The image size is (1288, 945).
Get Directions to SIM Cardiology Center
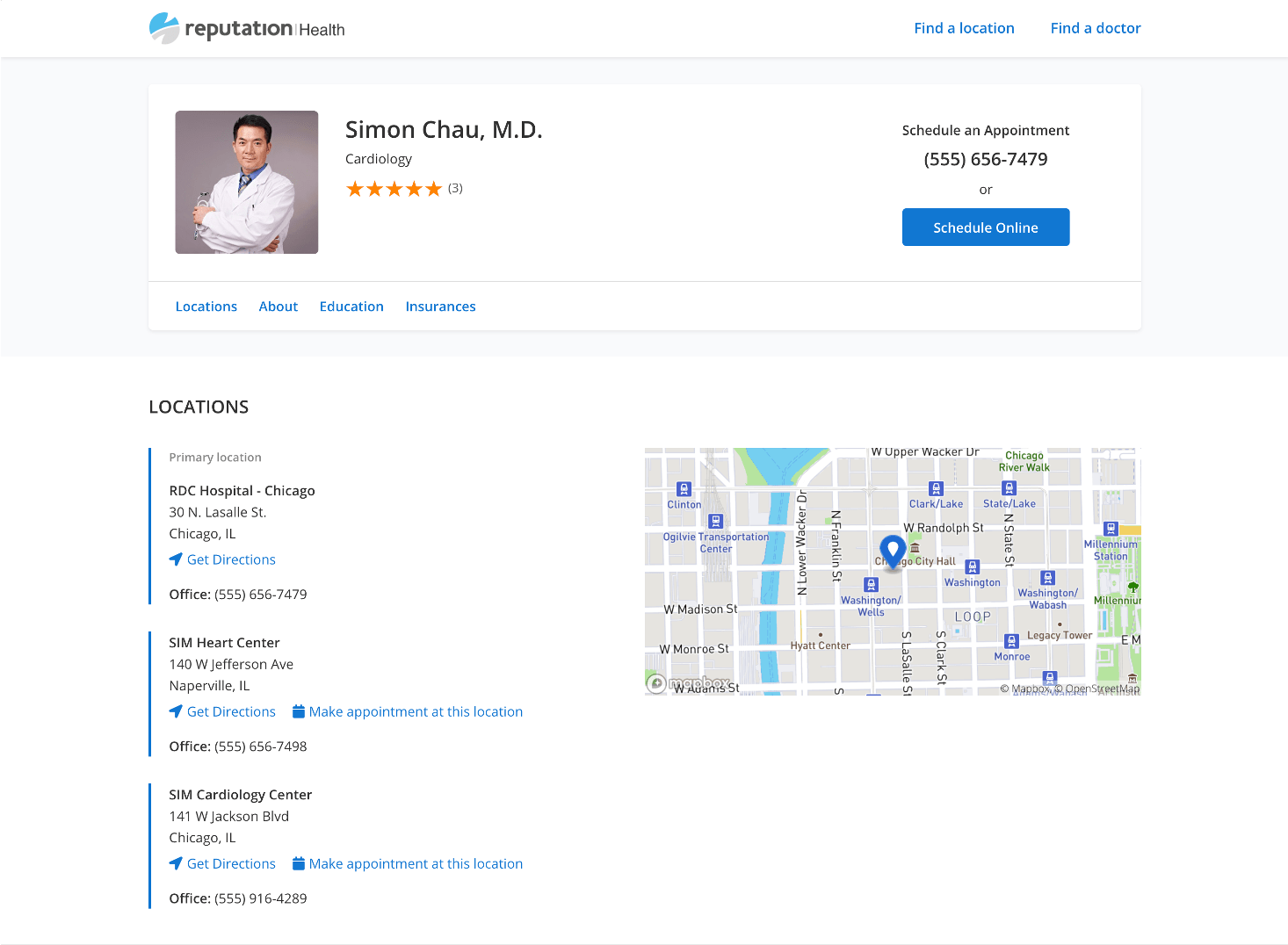(x=231, y=863)
